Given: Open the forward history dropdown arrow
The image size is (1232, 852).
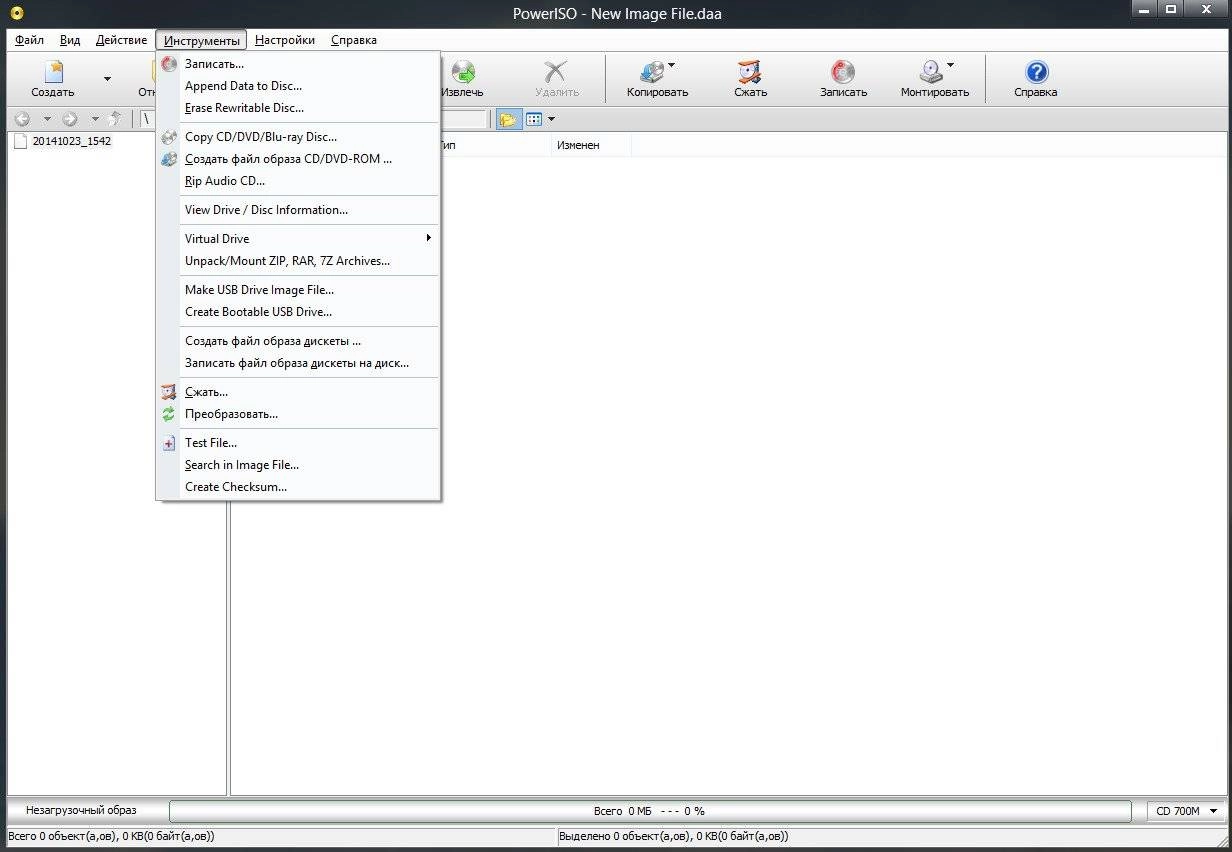Looking at the screenshot, I should pyautogui.click(x=95, y=119).
